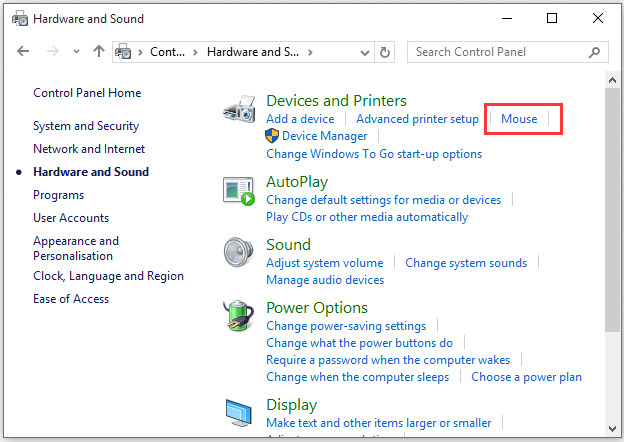Open the recent locations dropdown arrow

(x=76, y=52)
